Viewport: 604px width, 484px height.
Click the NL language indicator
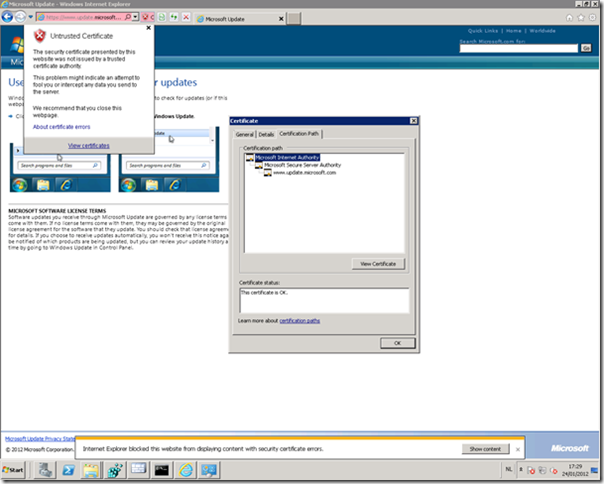(509, 469)
